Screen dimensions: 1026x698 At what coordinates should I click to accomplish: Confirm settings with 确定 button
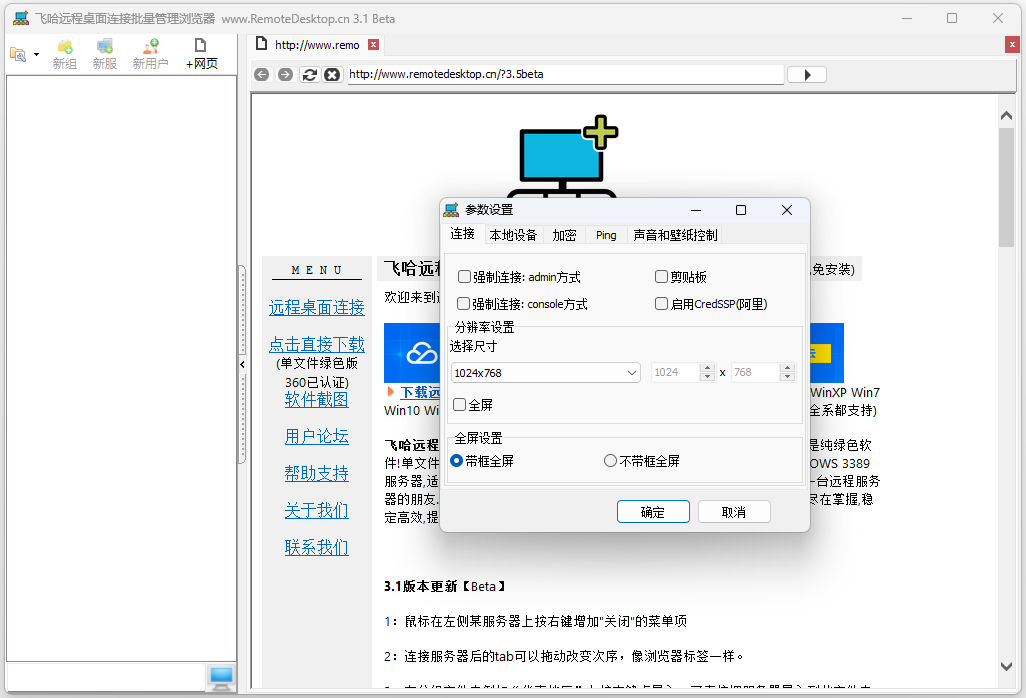[x=653, y=512]
